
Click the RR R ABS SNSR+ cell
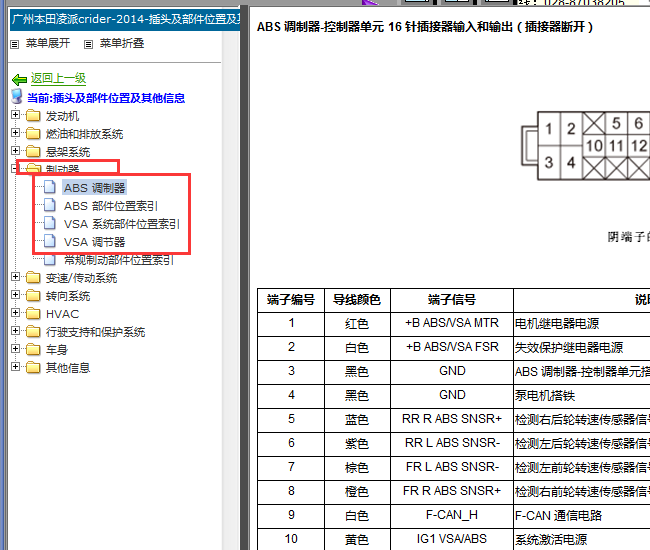pyautogui.click(x=452, y=420)
